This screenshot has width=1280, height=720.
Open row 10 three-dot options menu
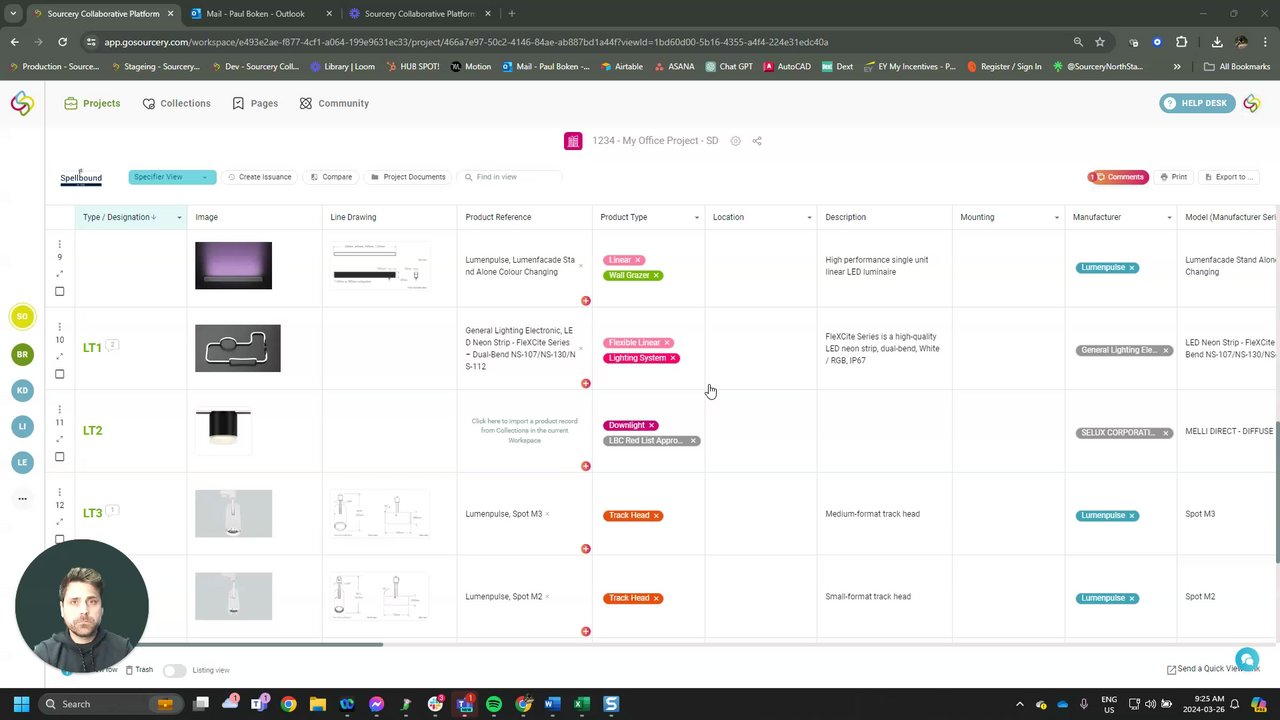[x=59, y=327]
